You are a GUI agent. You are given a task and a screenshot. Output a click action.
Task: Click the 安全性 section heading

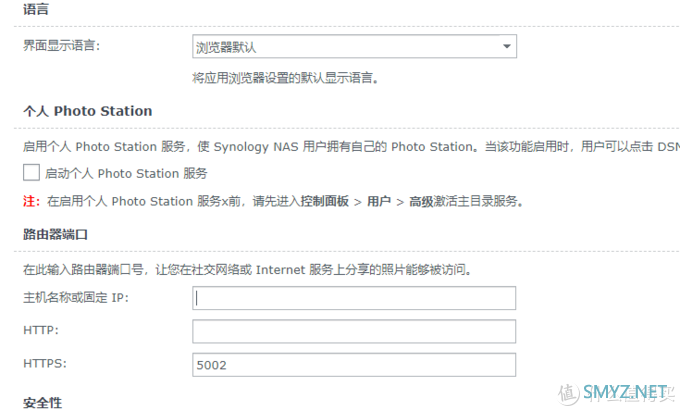[x=42, y=402]
